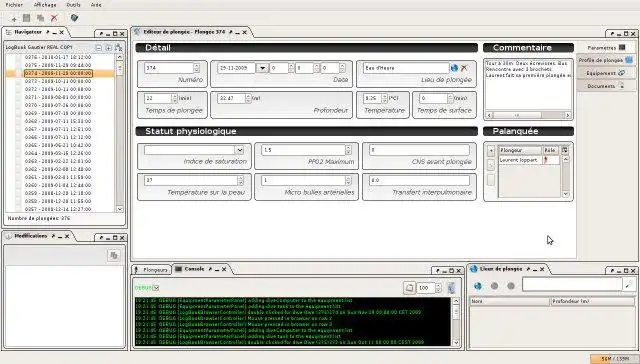Clear dive site with the X icon
The width and height of the screenshot is (640, 364).
tap(464, 68)
